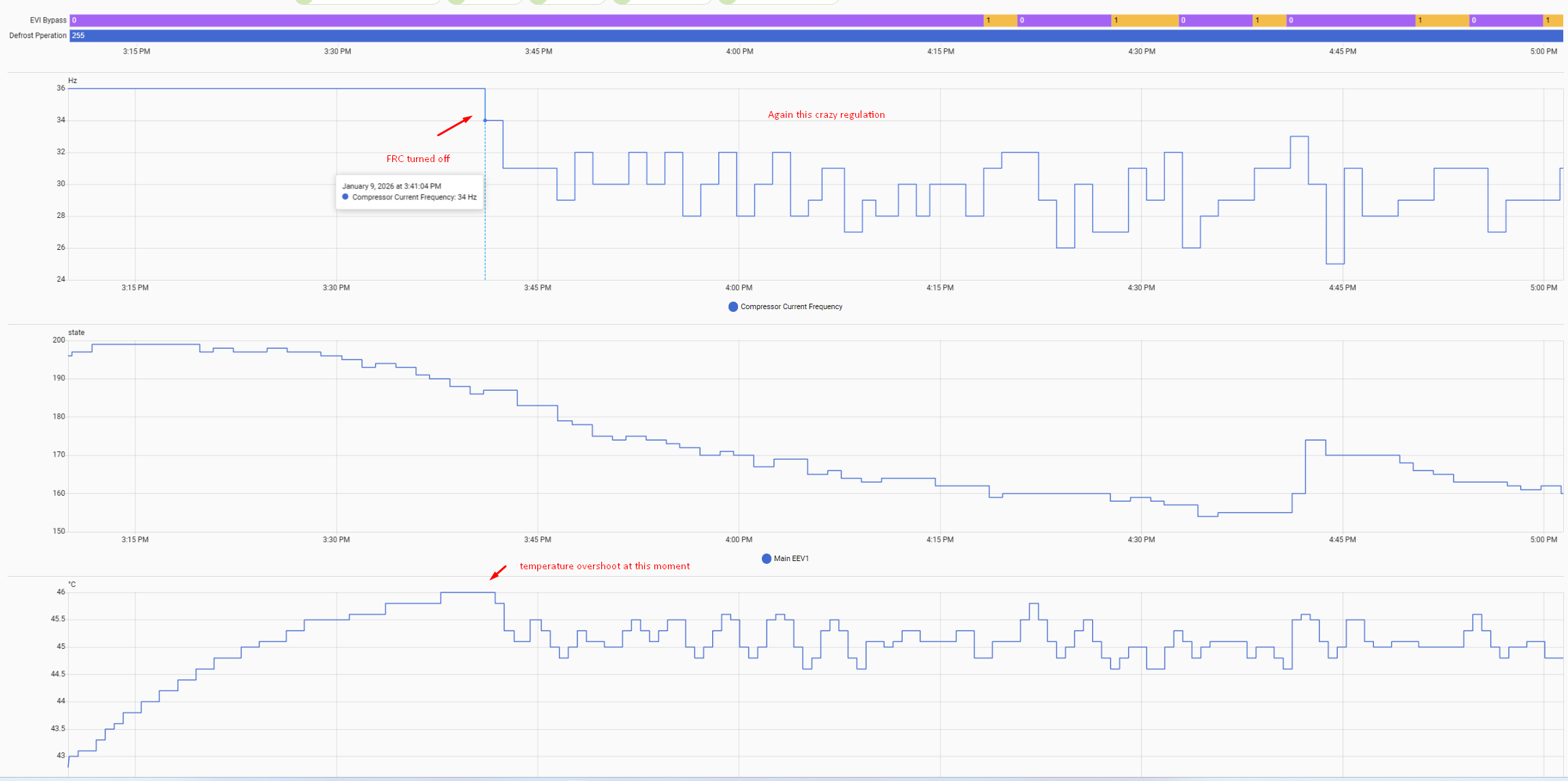
Task: Toggle Main EEV1 series via legend label
Action: 791,559
